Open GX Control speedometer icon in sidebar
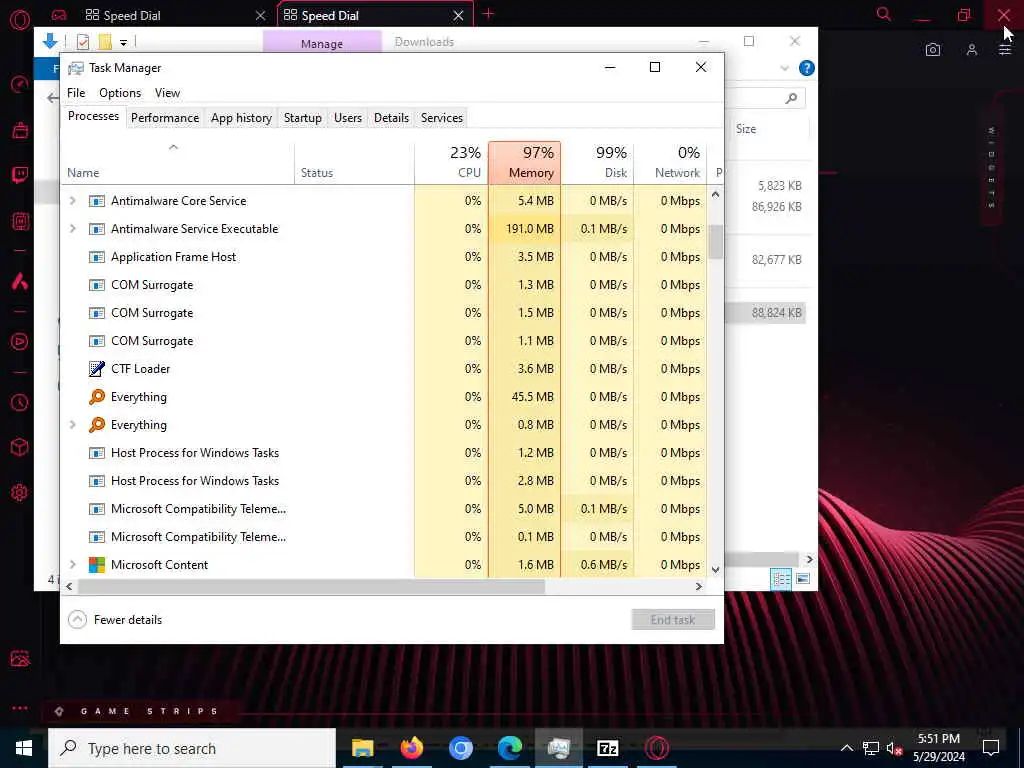Viewport: 1024px width, 768px height. coord(20,84)
